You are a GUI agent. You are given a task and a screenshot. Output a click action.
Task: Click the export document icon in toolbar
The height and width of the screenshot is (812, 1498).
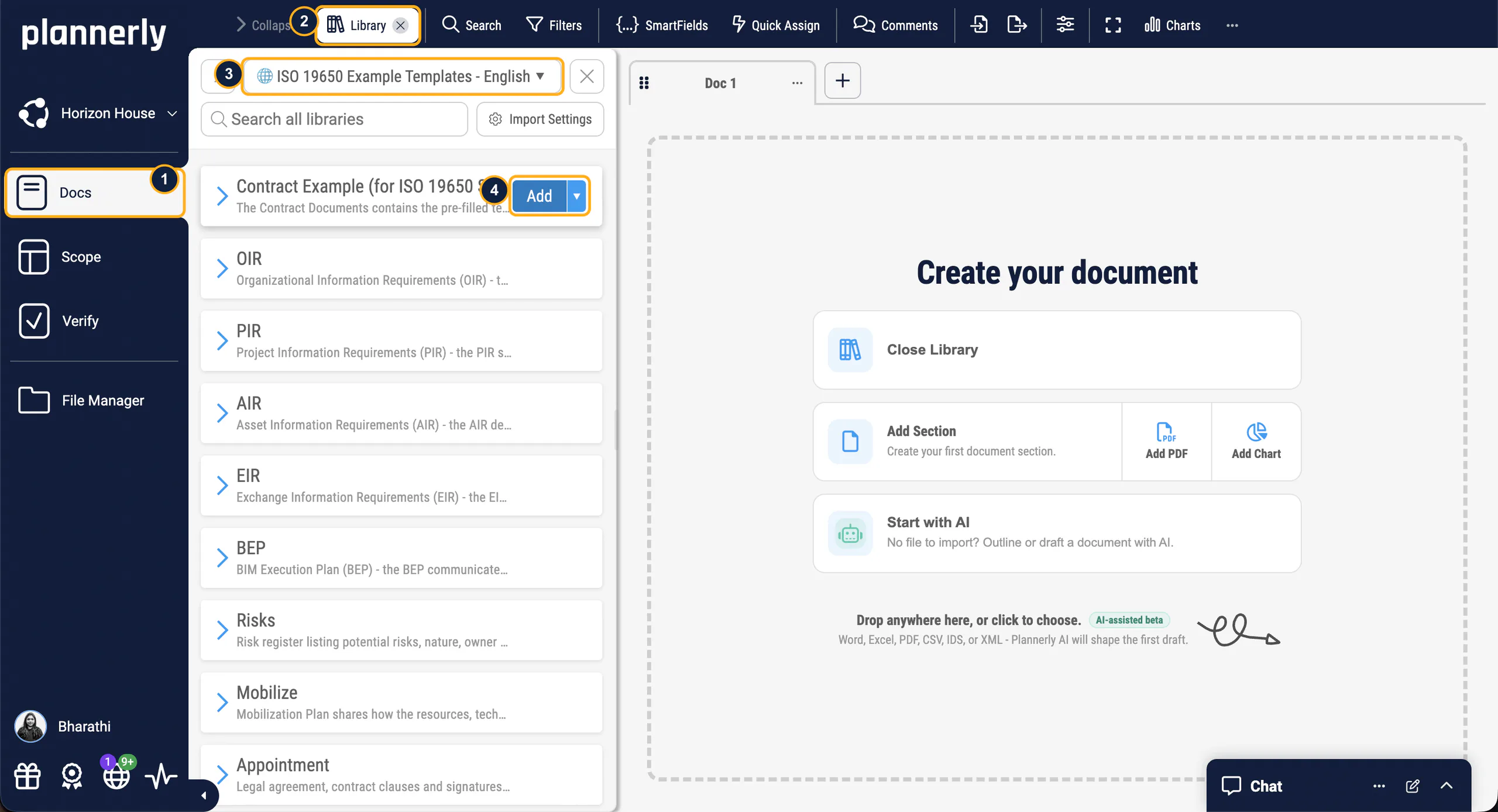pos(1017,25)
